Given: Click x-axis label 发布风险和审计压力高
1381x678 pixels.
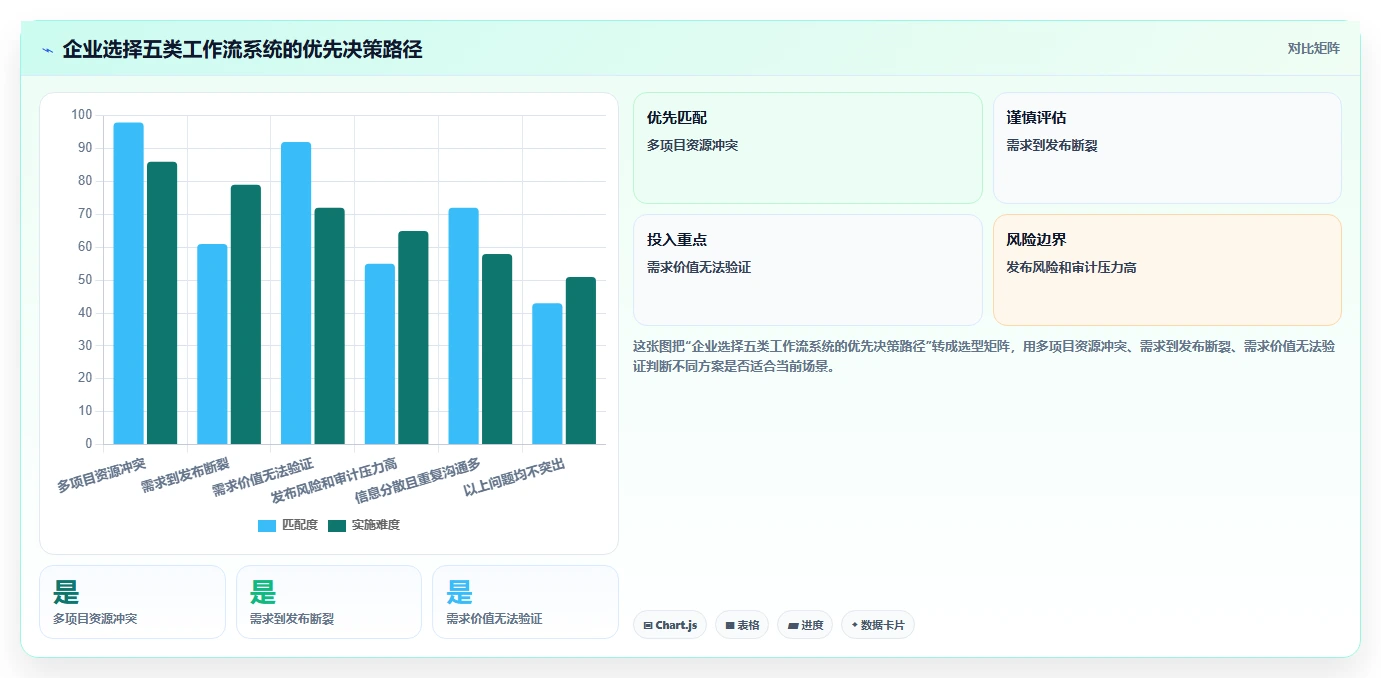Looking at the screenshot, I should click(334, 481).
